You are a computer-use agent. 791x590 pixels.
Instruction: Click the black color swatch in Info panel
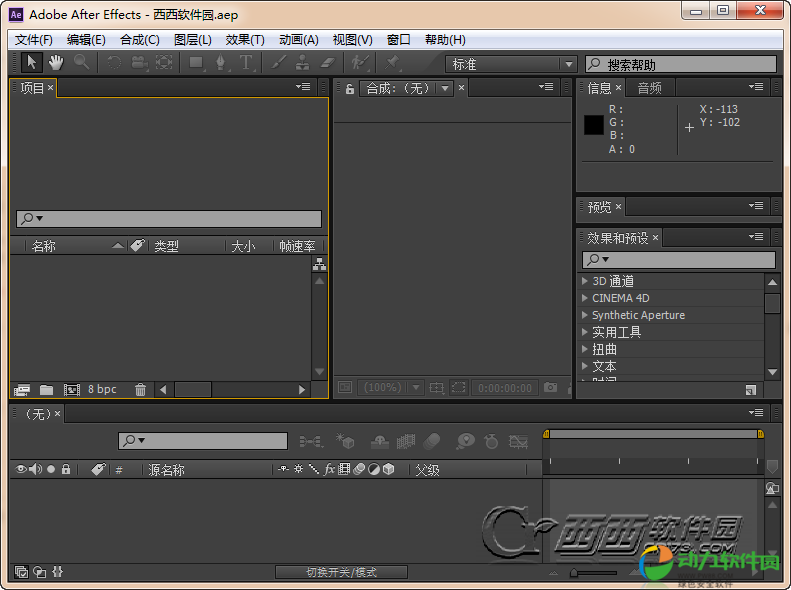coord(594,125)
